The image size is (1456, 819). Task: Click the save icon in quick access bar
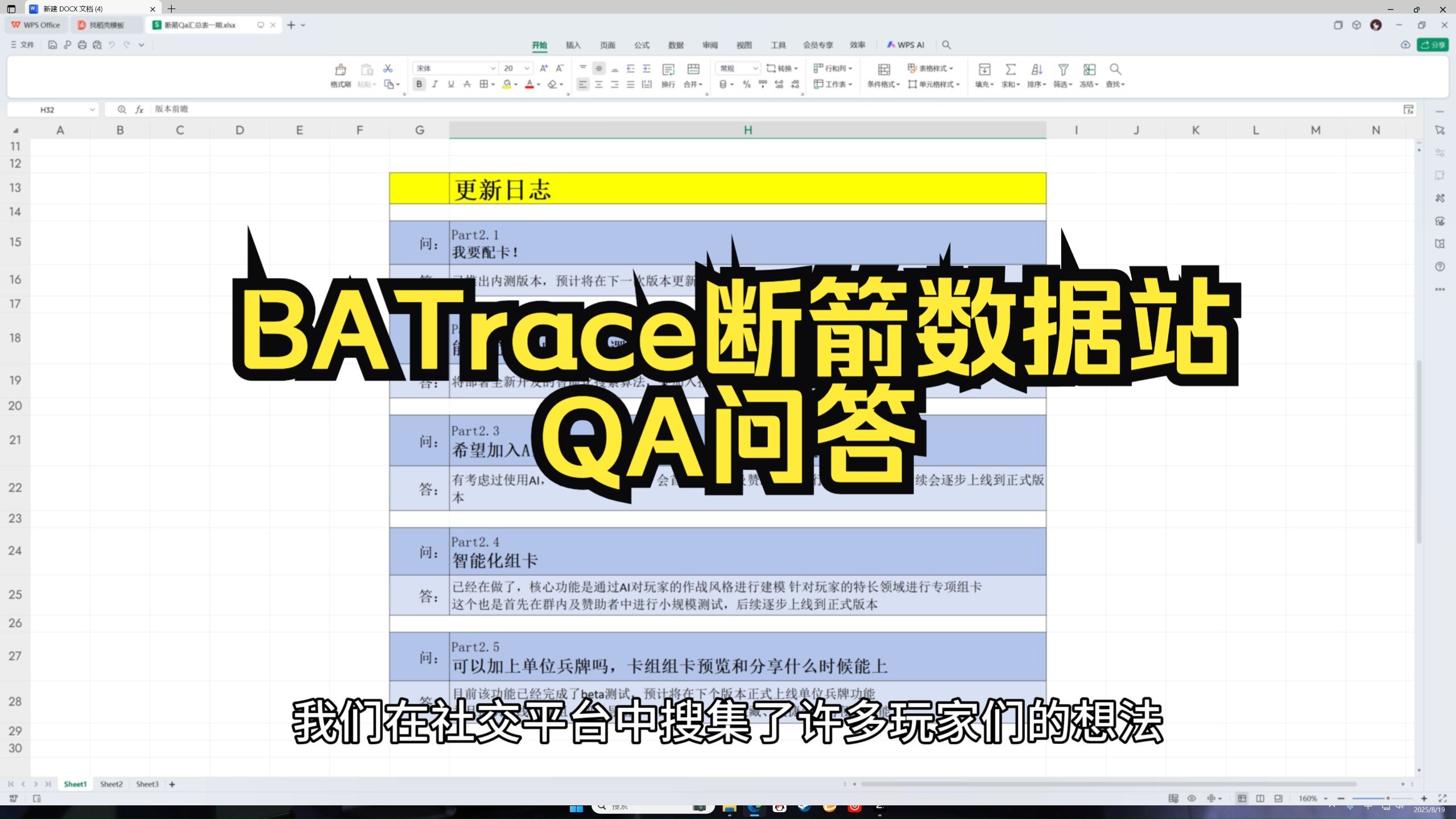52,45
